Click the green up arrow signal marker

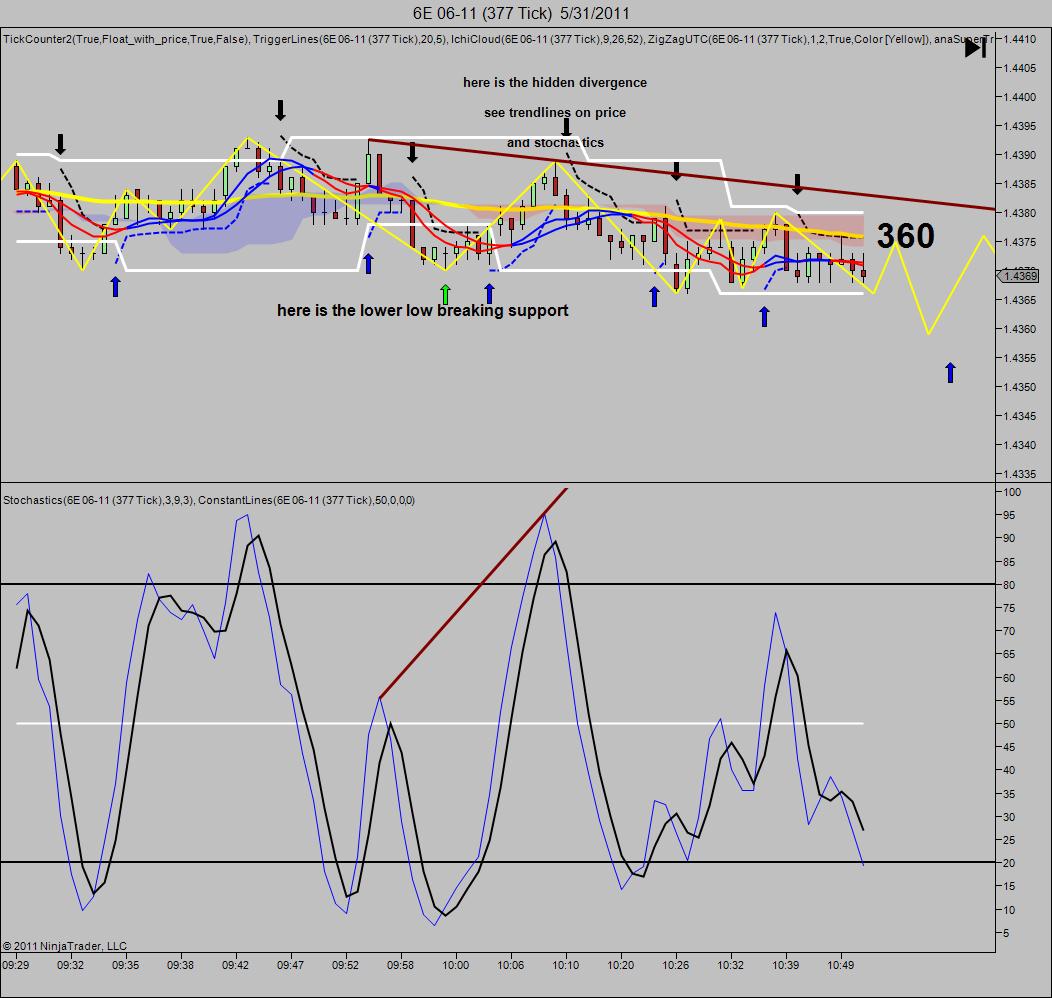pos(445,294)
